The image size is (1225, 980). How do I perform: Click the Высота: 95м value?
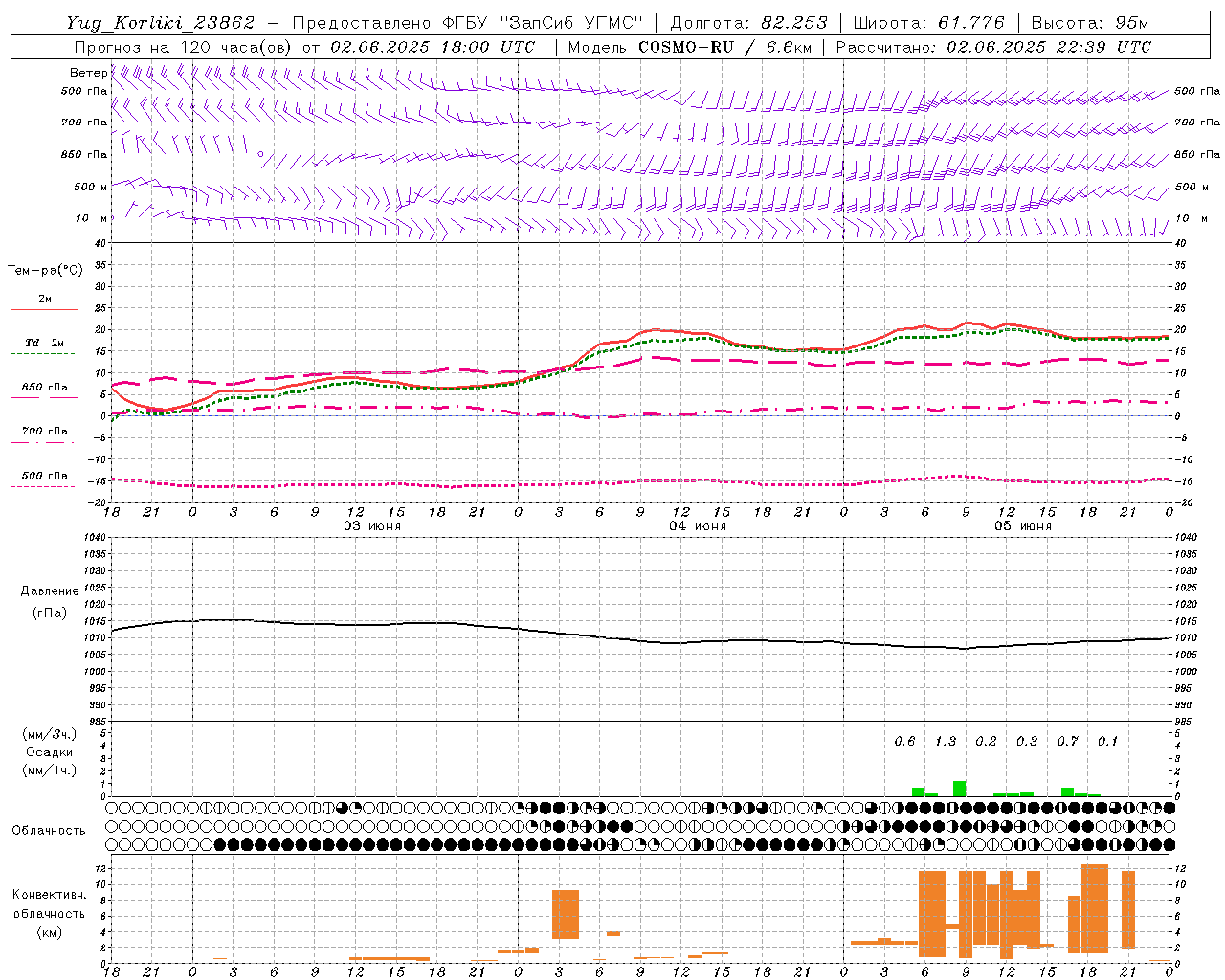(1089, 23)
